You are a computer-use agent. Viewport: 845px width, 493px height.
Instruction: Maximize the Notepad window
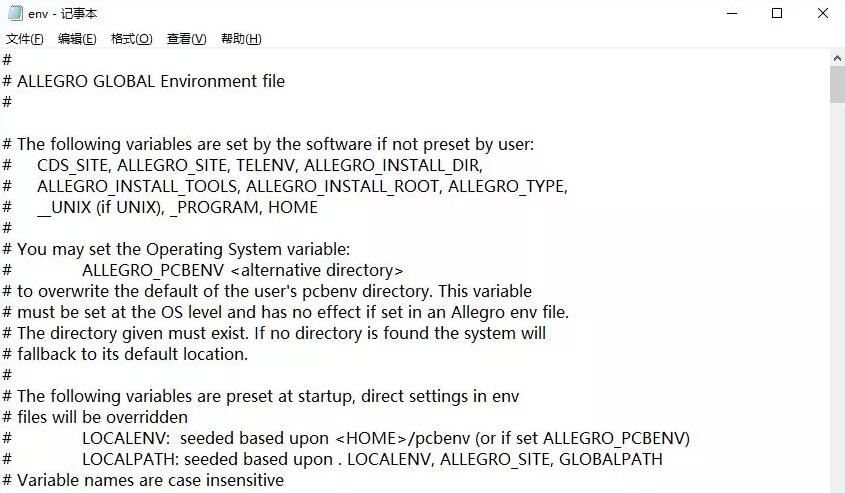777,13
